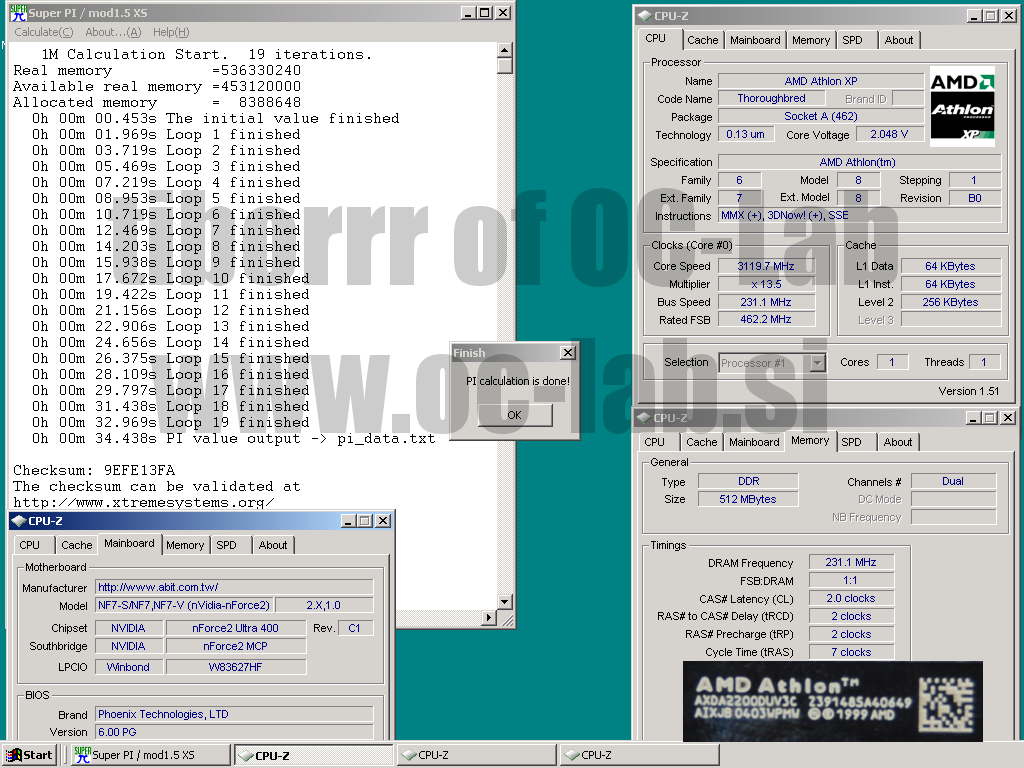The width and height of the screenshot is (1024, 768).
Task: Click scroll right arrow in Super PI
Action: 489,617
